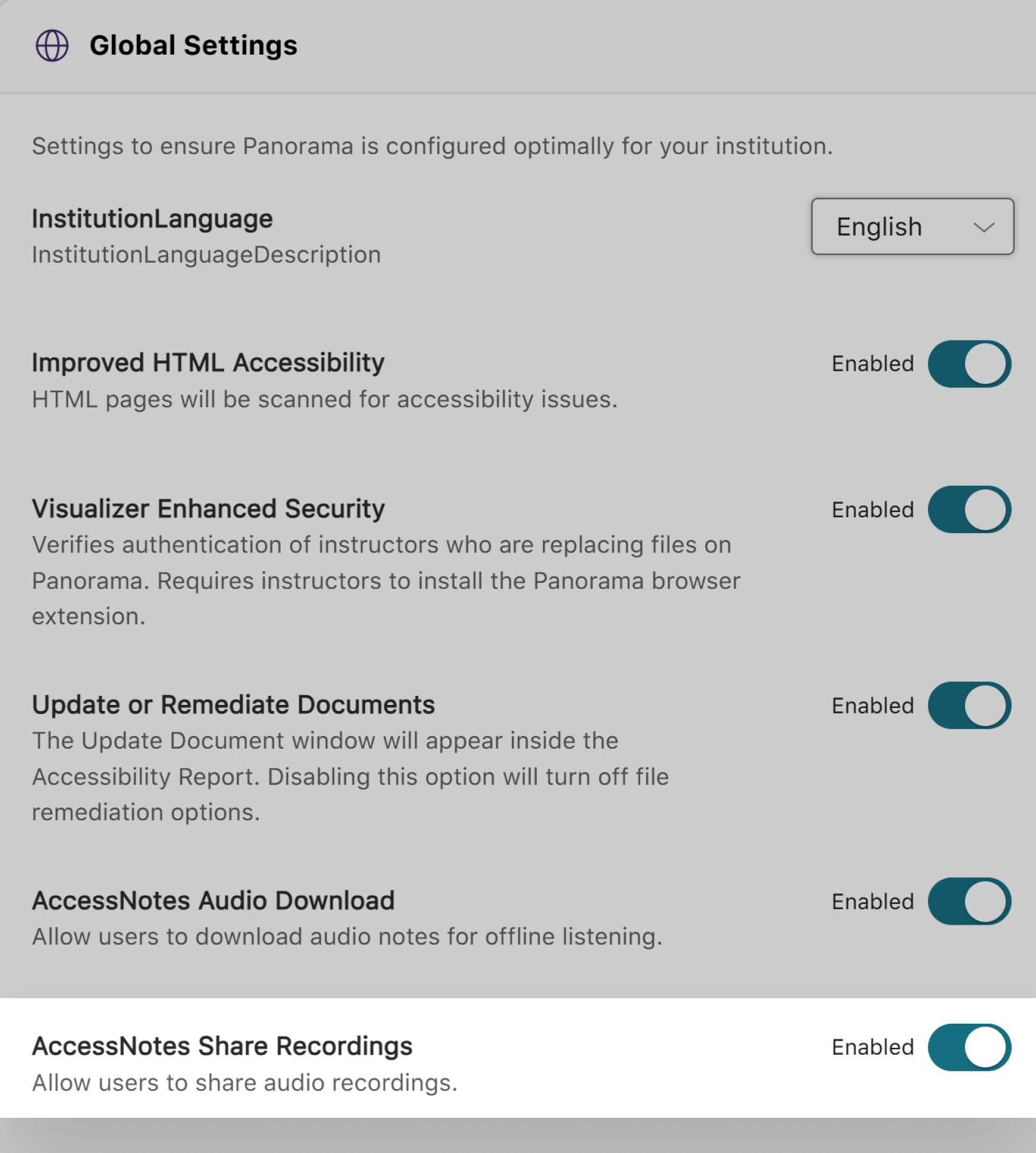Toggle off Update or Remediate Documents
The height and width of the screenshot is (1153, 1036).
click(969, 706)
